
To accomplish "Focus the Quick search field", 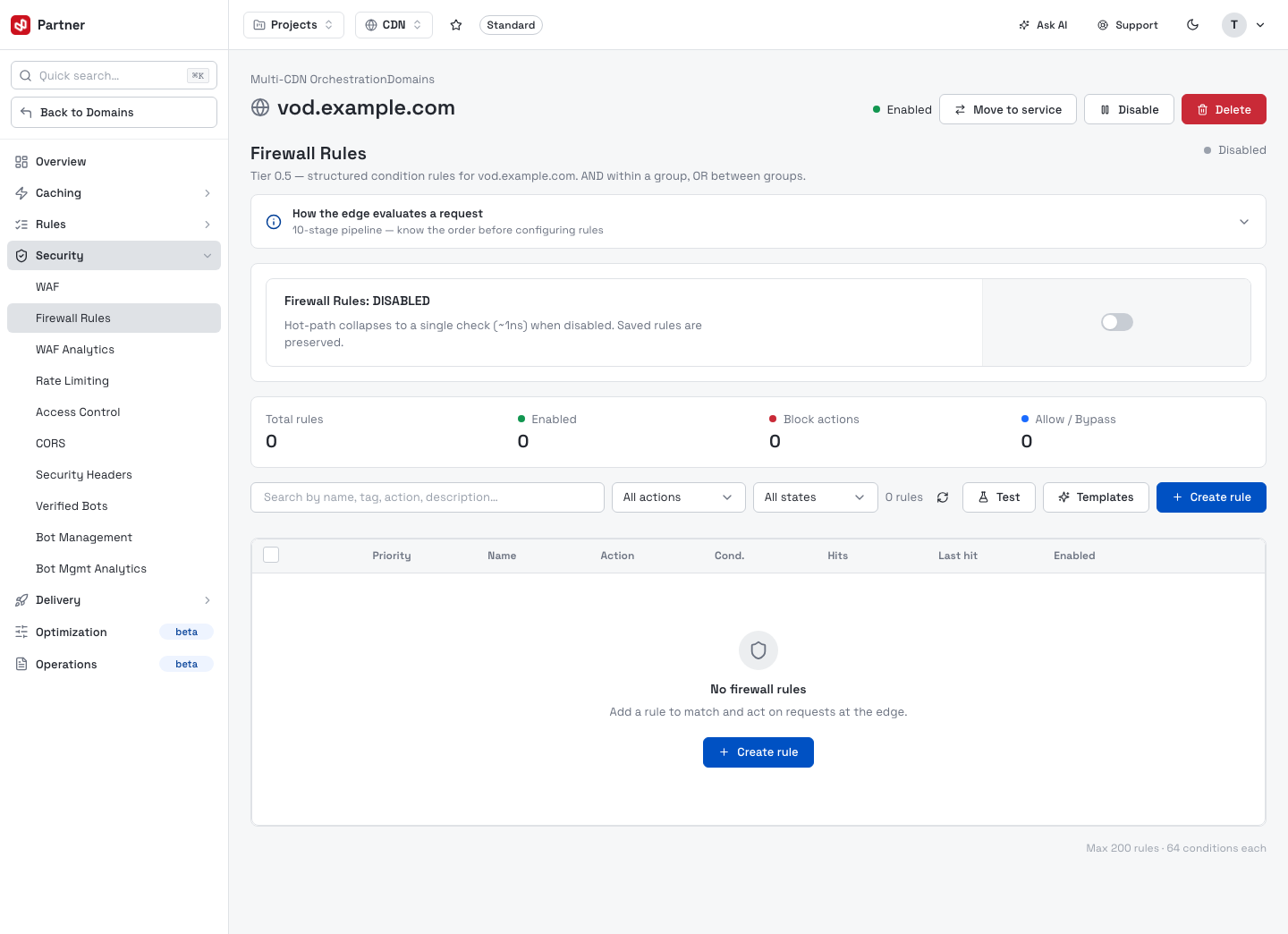I will click(x=114, y=76).
